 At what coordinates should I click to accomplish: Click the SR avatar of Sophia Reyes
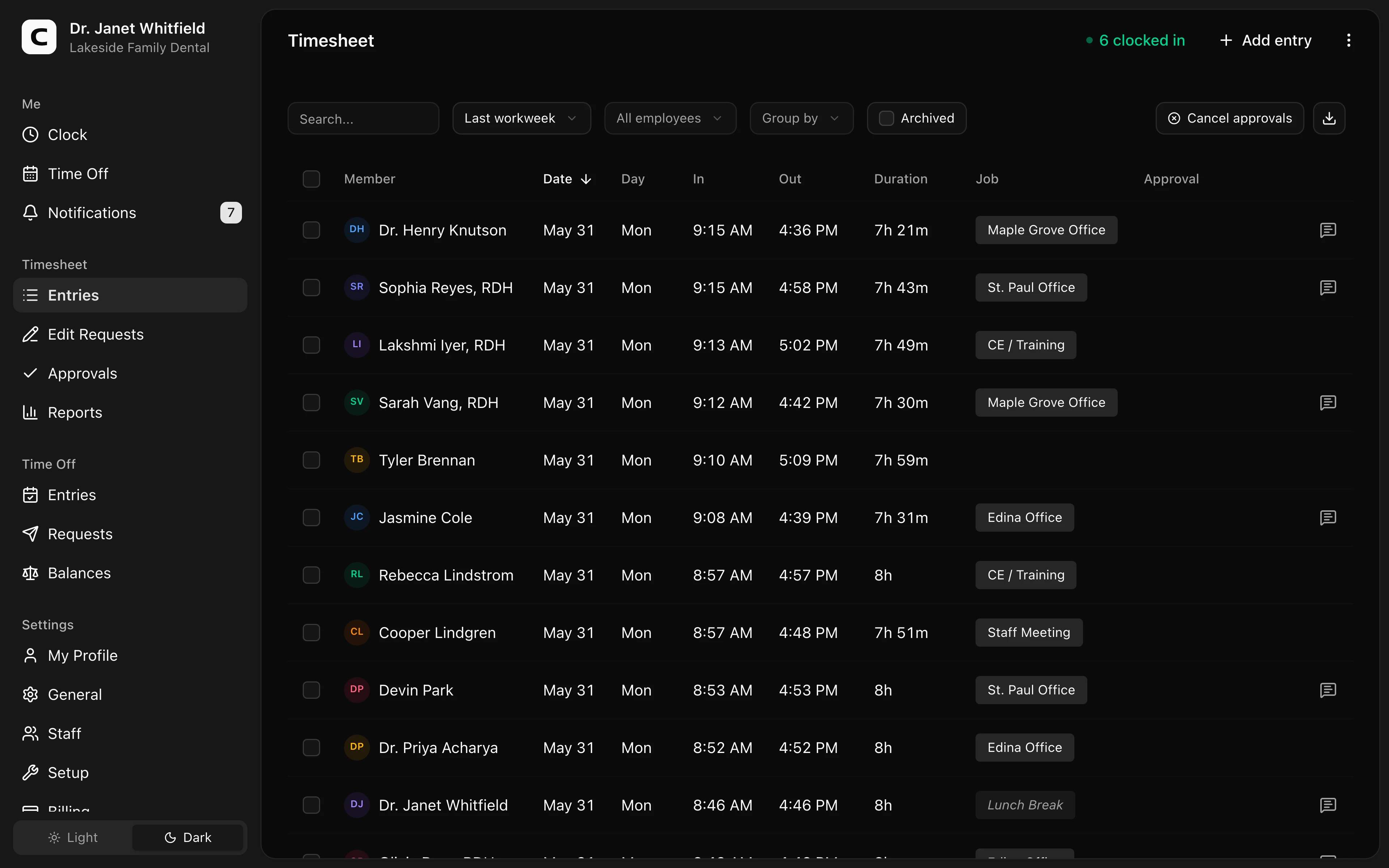[356, 287]
